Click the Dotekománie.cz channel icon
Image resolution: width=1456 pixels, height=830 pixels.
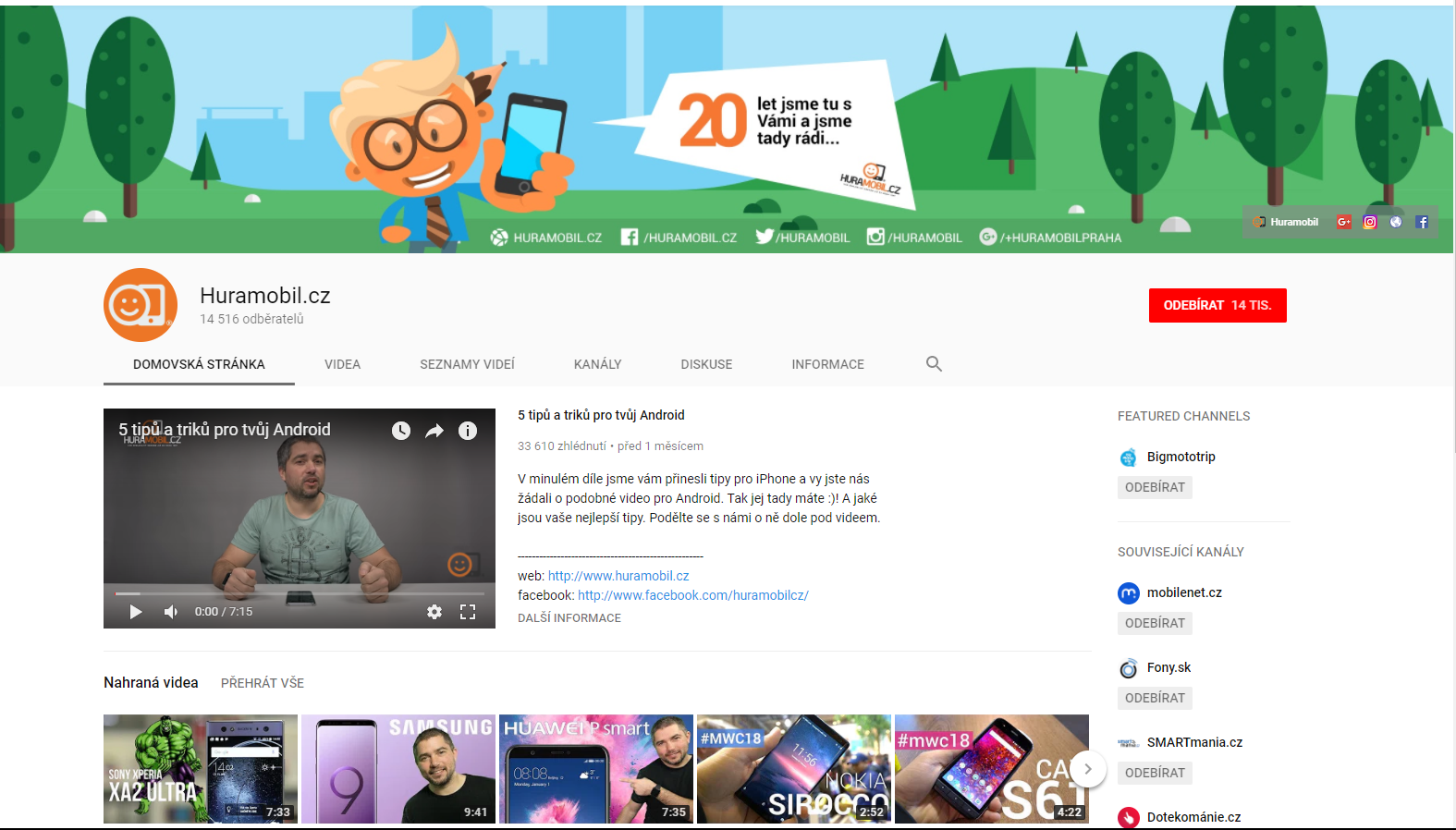[x=1128, y=818]
